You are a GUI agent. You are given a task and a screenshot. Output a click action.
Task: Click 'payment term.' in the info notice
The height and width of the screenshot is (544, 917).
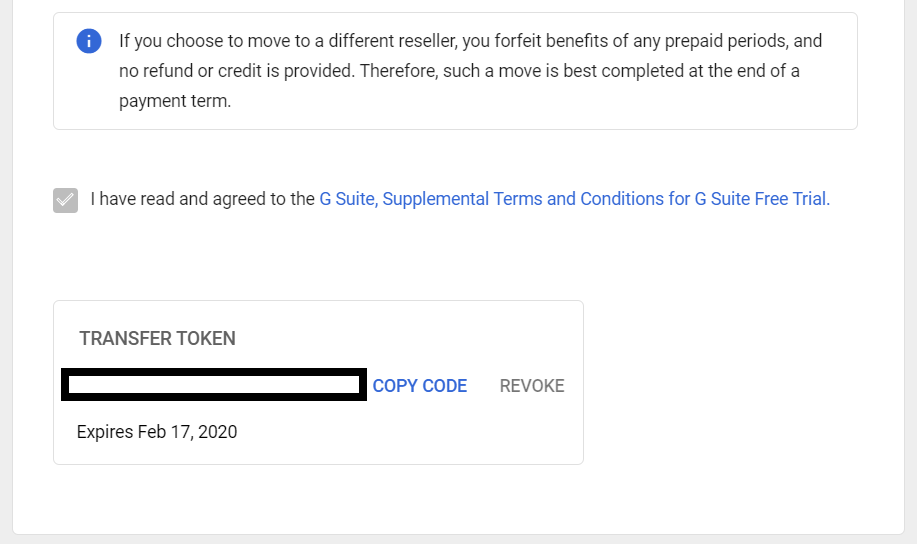coord(175,101)
